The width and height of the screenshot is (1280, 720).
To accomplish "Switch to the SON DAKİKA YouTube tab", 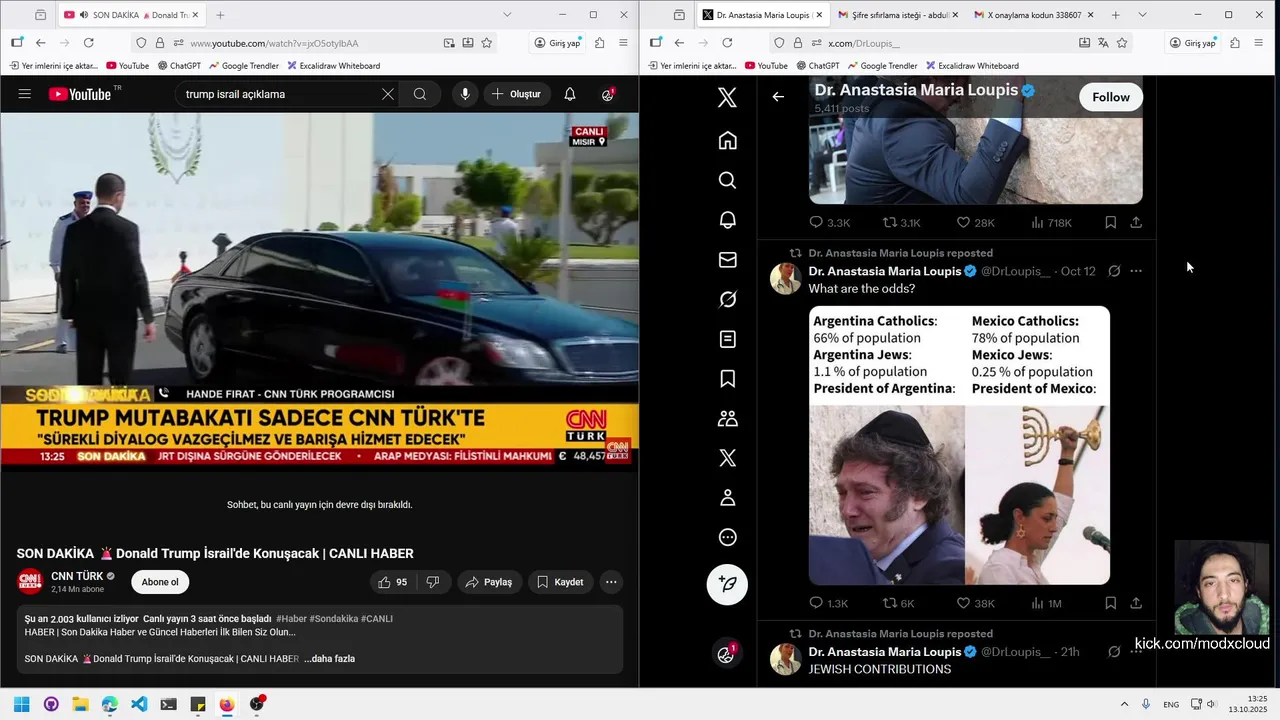I will point(130,15).
